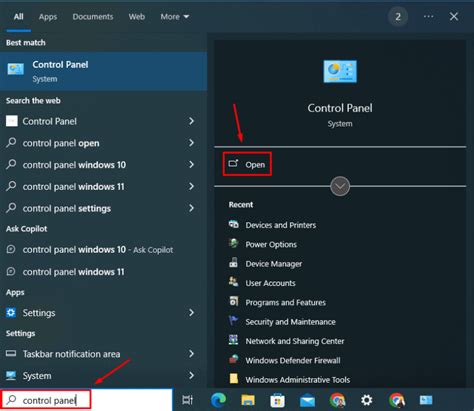Close the search panel with X
This screenshot has height=411, width=474.
click(454, 16)
